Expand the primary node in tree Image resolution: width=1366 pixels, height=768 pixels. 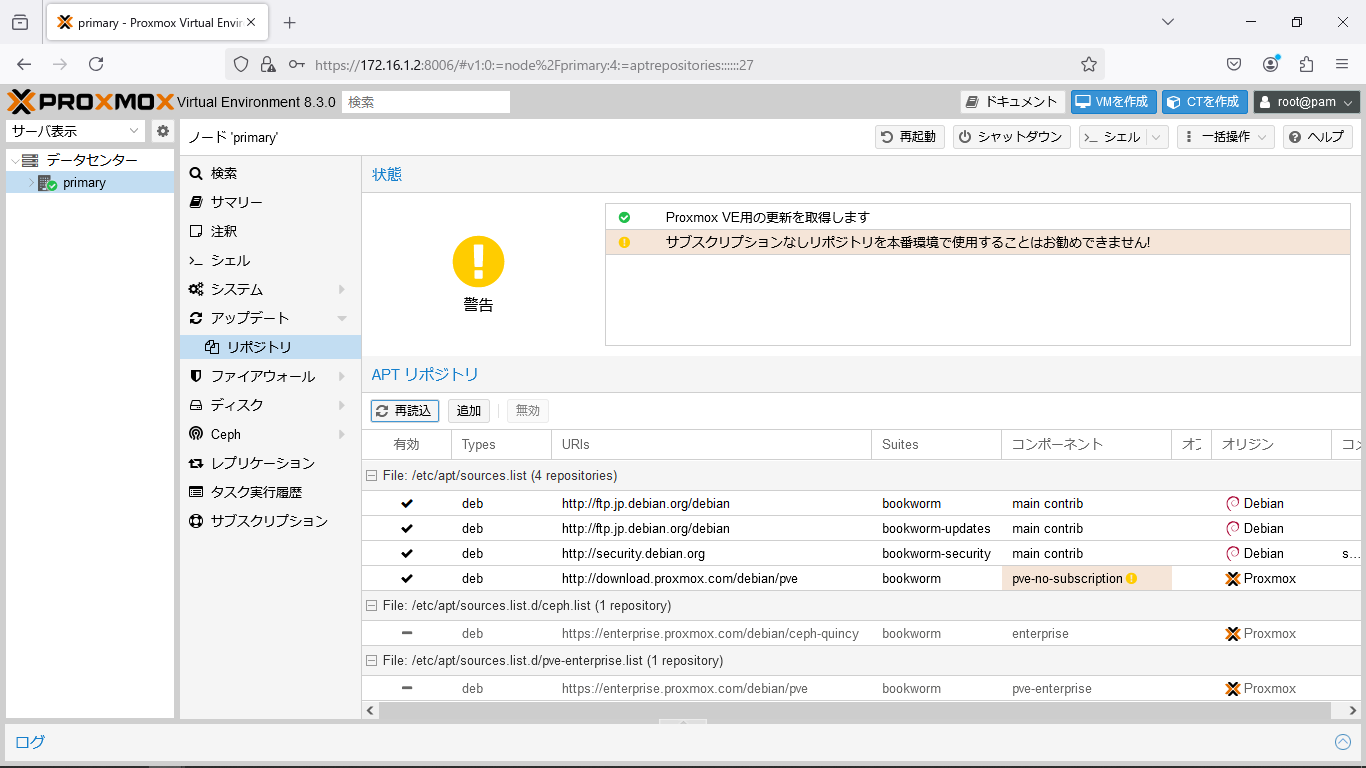(31, 183)
